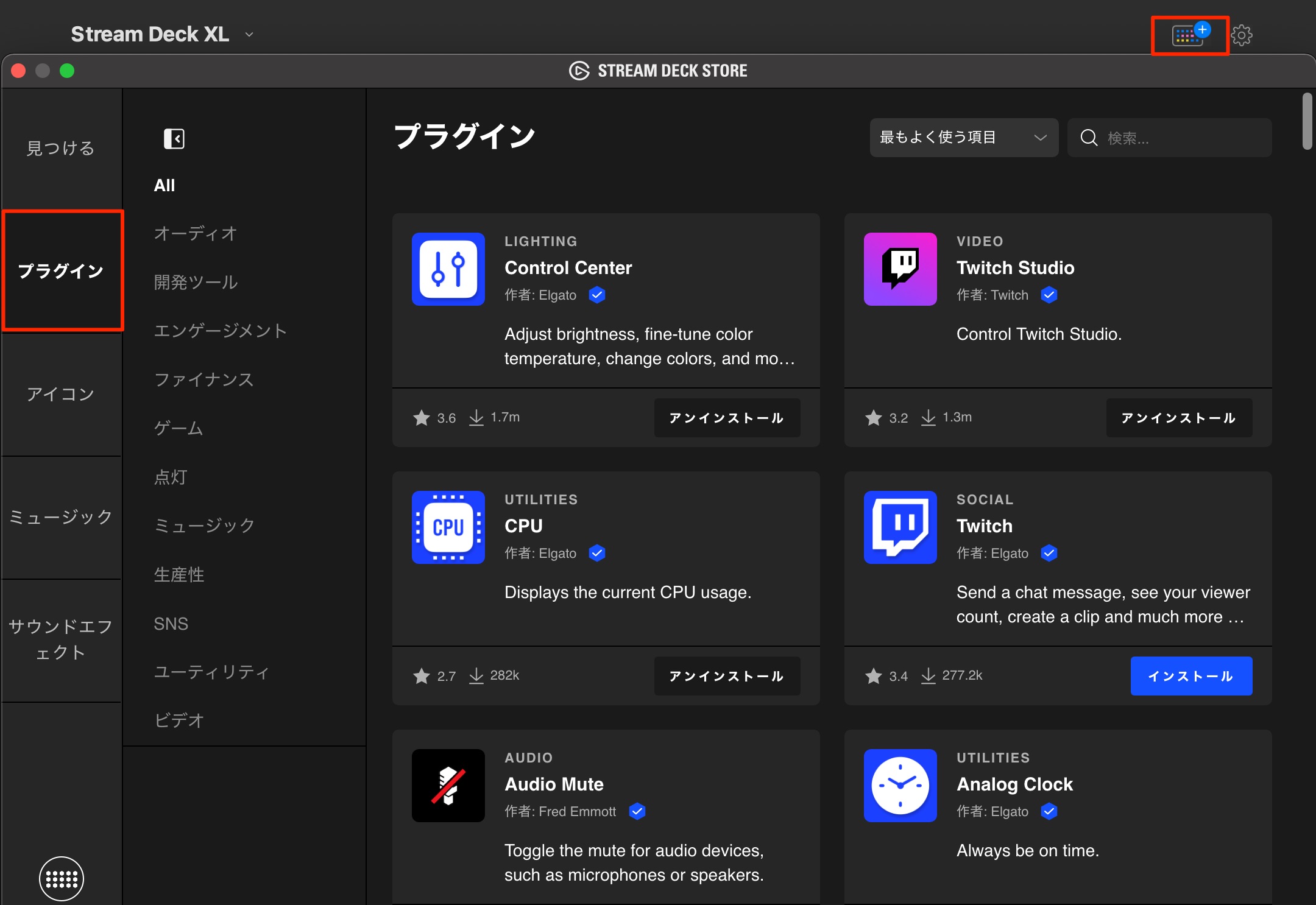Open the Stream Deck Store keyboard-plus icon
1316x905 pixels.
1190,35
